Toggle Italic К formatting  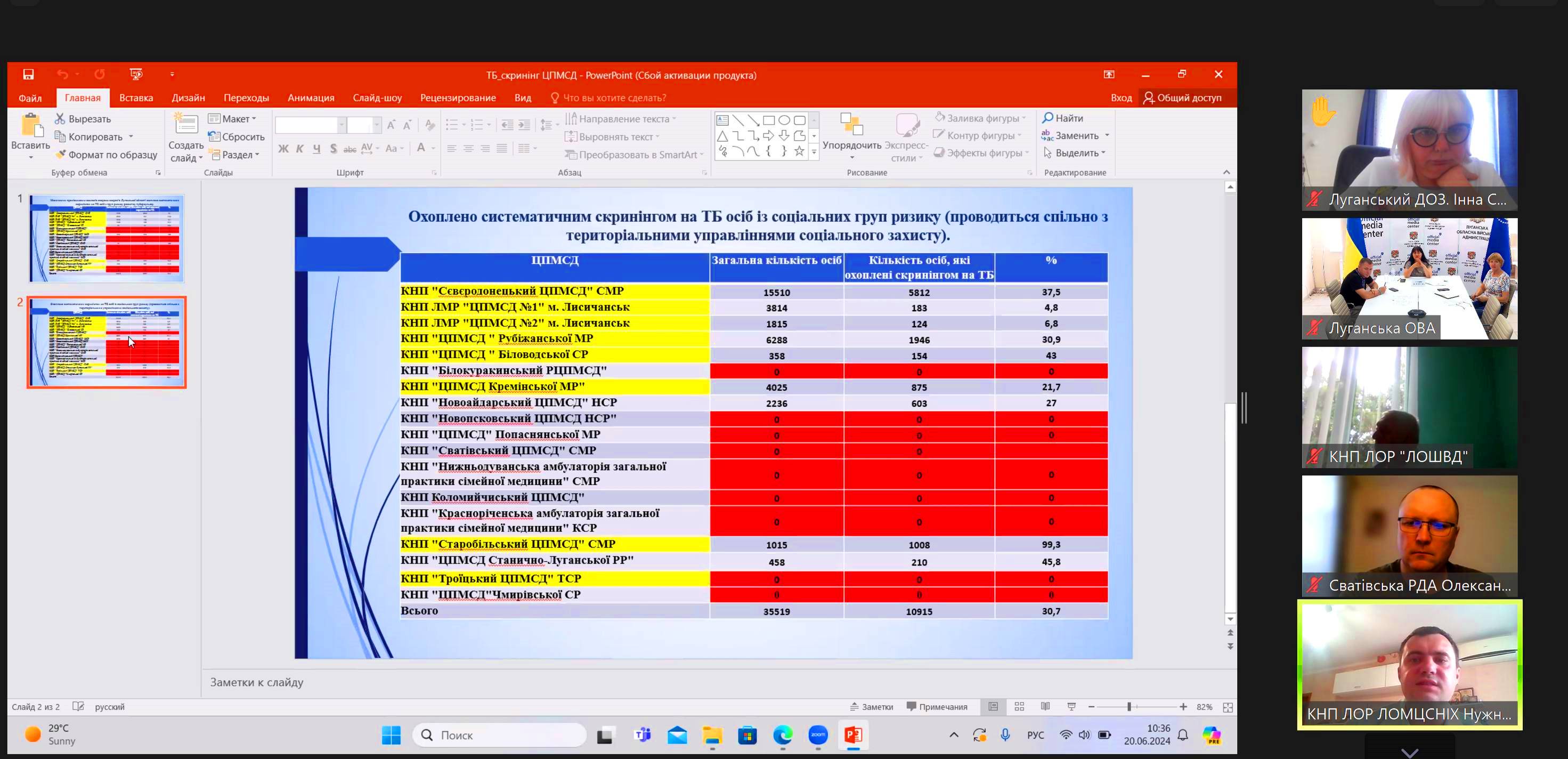pyautogui.click(x=299, y=148)
